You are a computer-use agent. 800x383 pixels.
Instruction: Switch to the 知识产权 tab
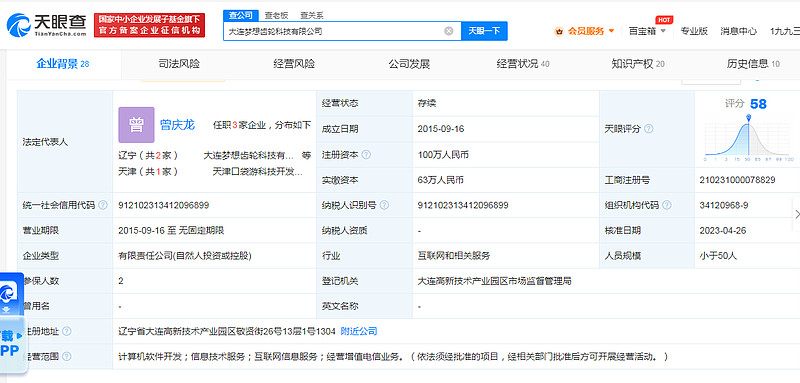point(638,64)
